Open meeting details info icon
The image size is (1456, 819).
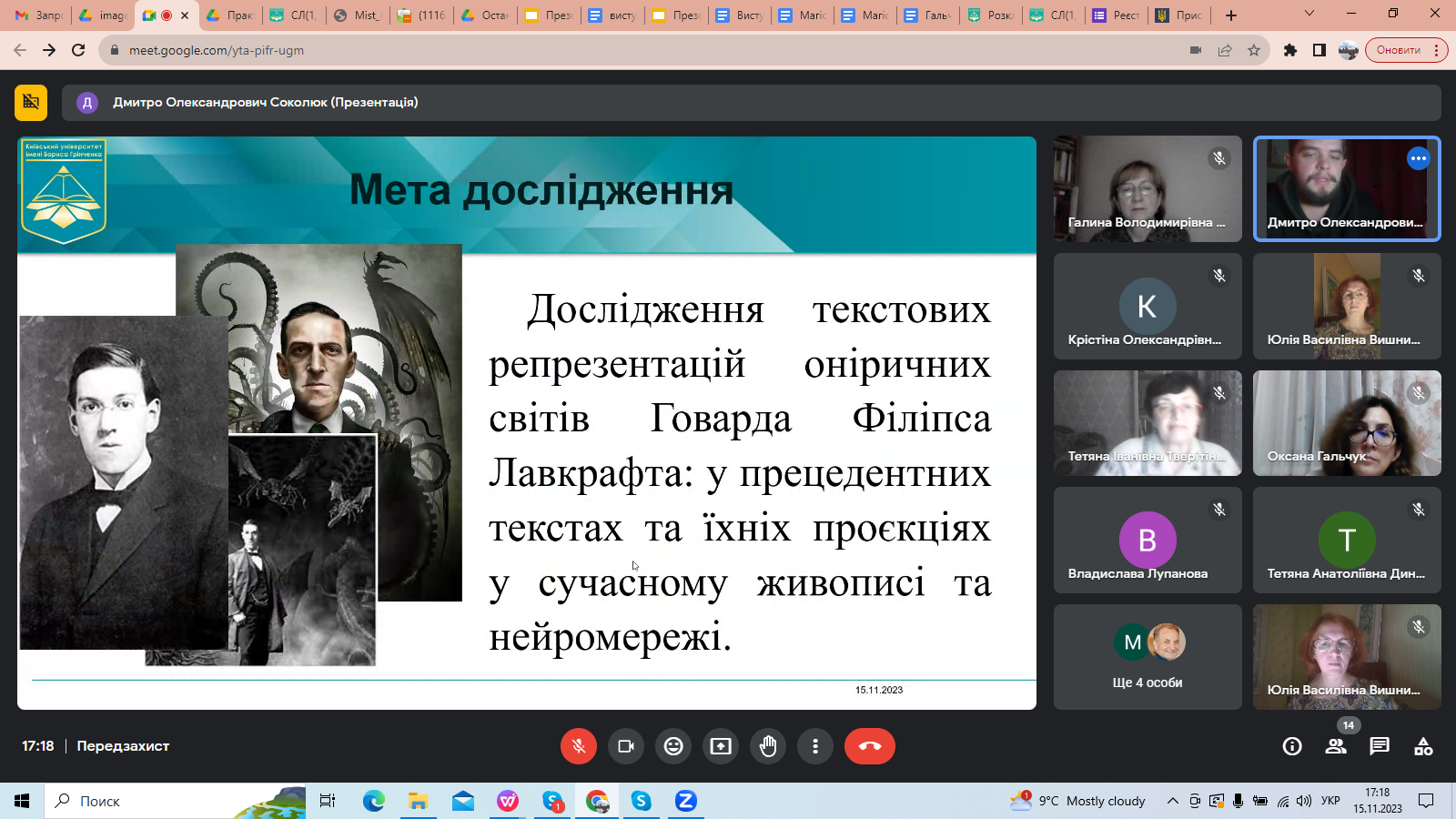1292,746
